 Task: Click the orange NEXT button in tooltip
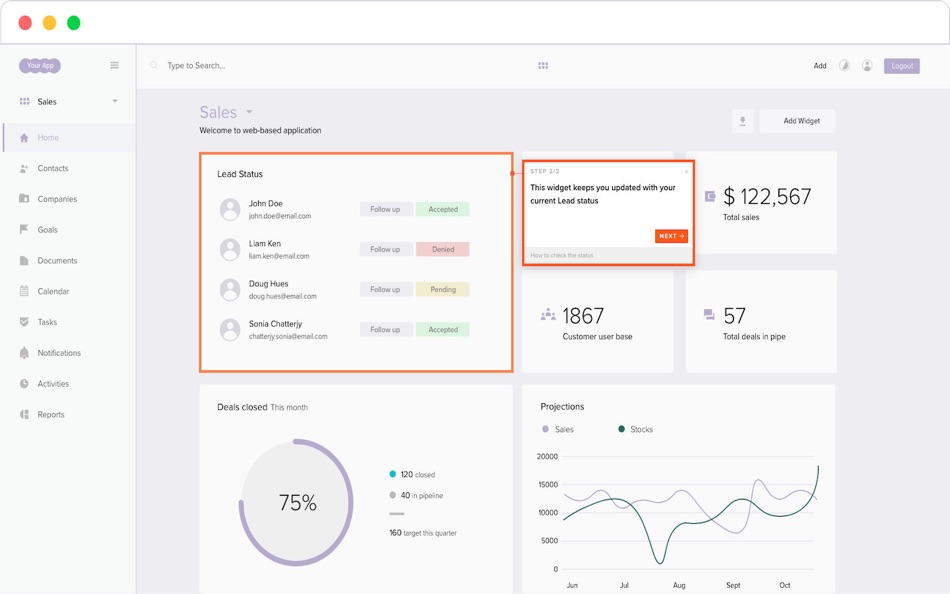(x=671, y=236)
